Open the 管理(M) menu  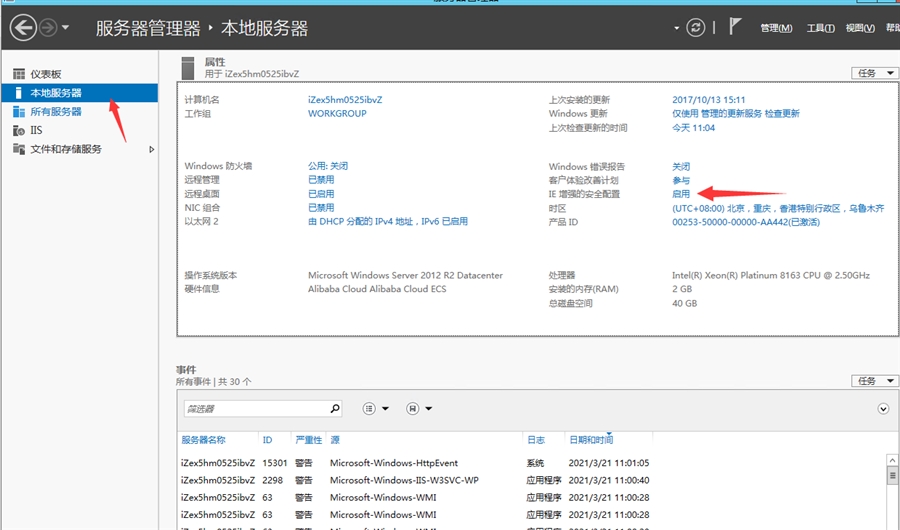[x=776, y=28]
